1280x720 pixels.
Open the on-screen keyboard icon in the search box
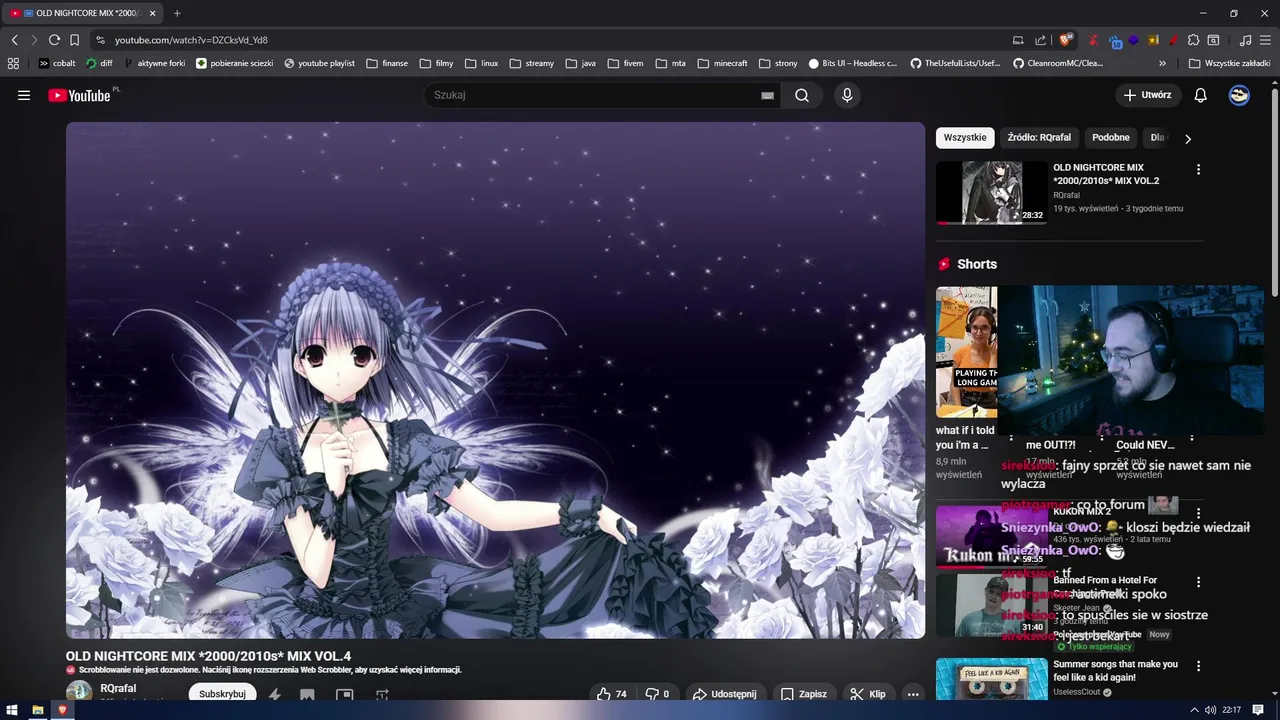[767, 95]
